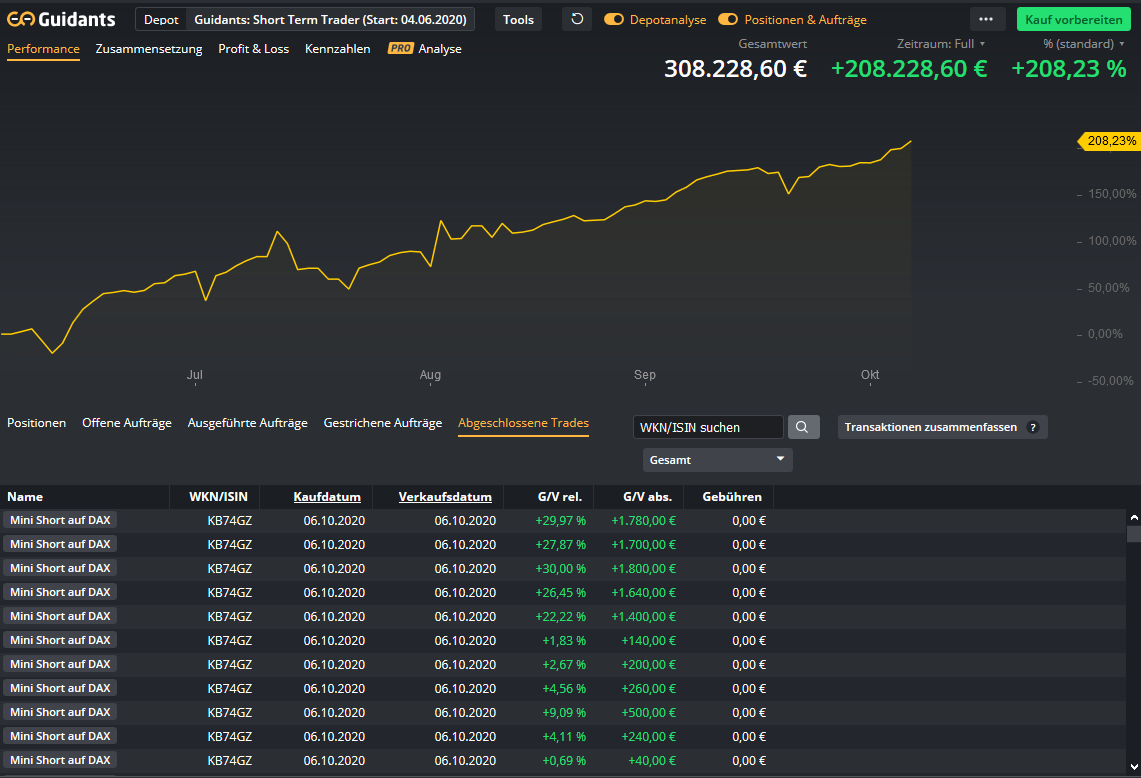Click the Aug label on chart axis
This screenshot has width=1141, height=778.
pos(430,375)
